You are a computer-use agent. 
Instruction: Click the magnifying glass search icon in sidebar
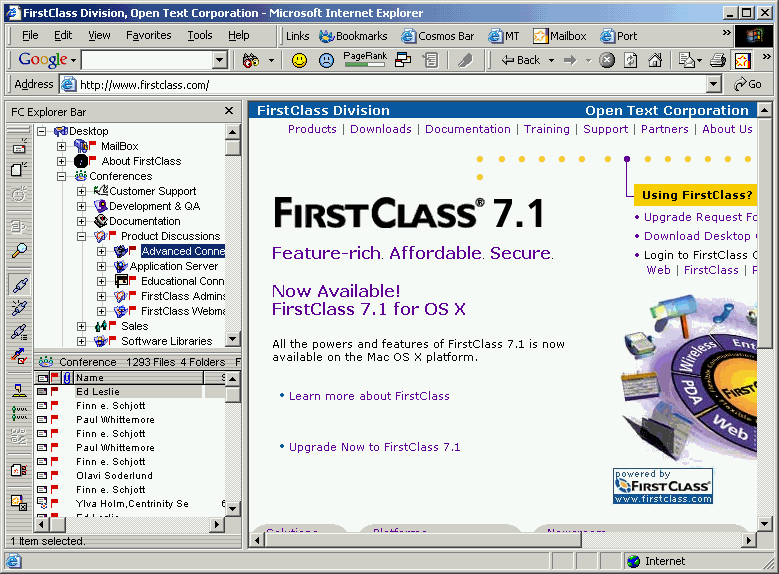(x=19, y=251)
